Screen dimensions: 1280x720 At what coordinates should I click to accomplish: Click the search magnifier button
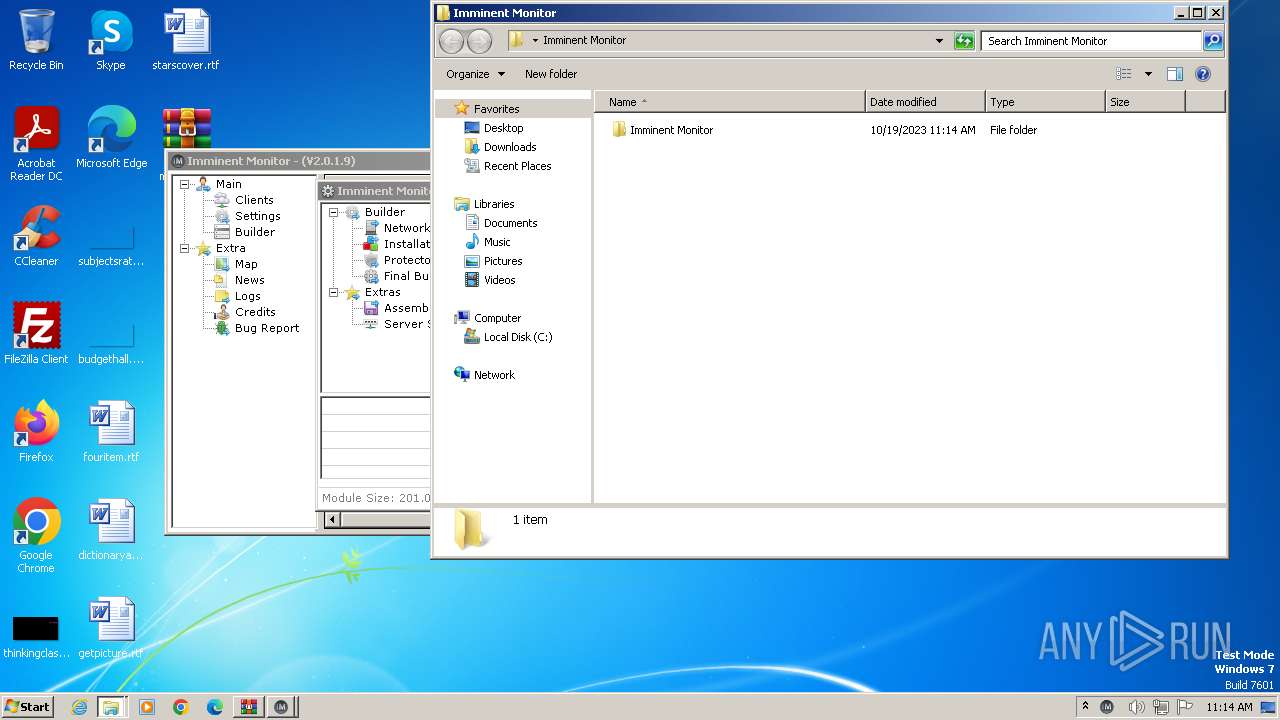coord(1213,41)
